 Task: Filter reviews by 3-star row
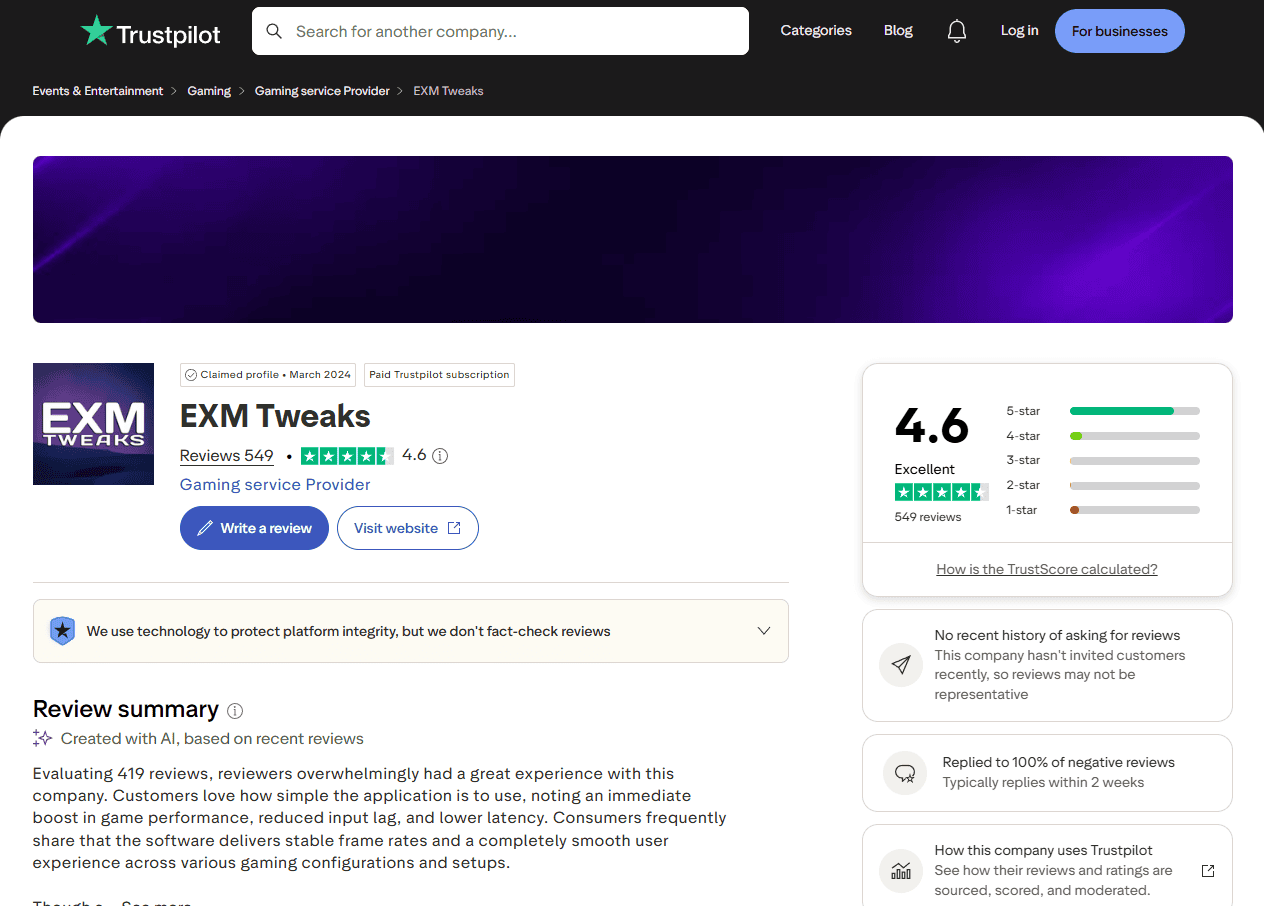[1103, 461]
